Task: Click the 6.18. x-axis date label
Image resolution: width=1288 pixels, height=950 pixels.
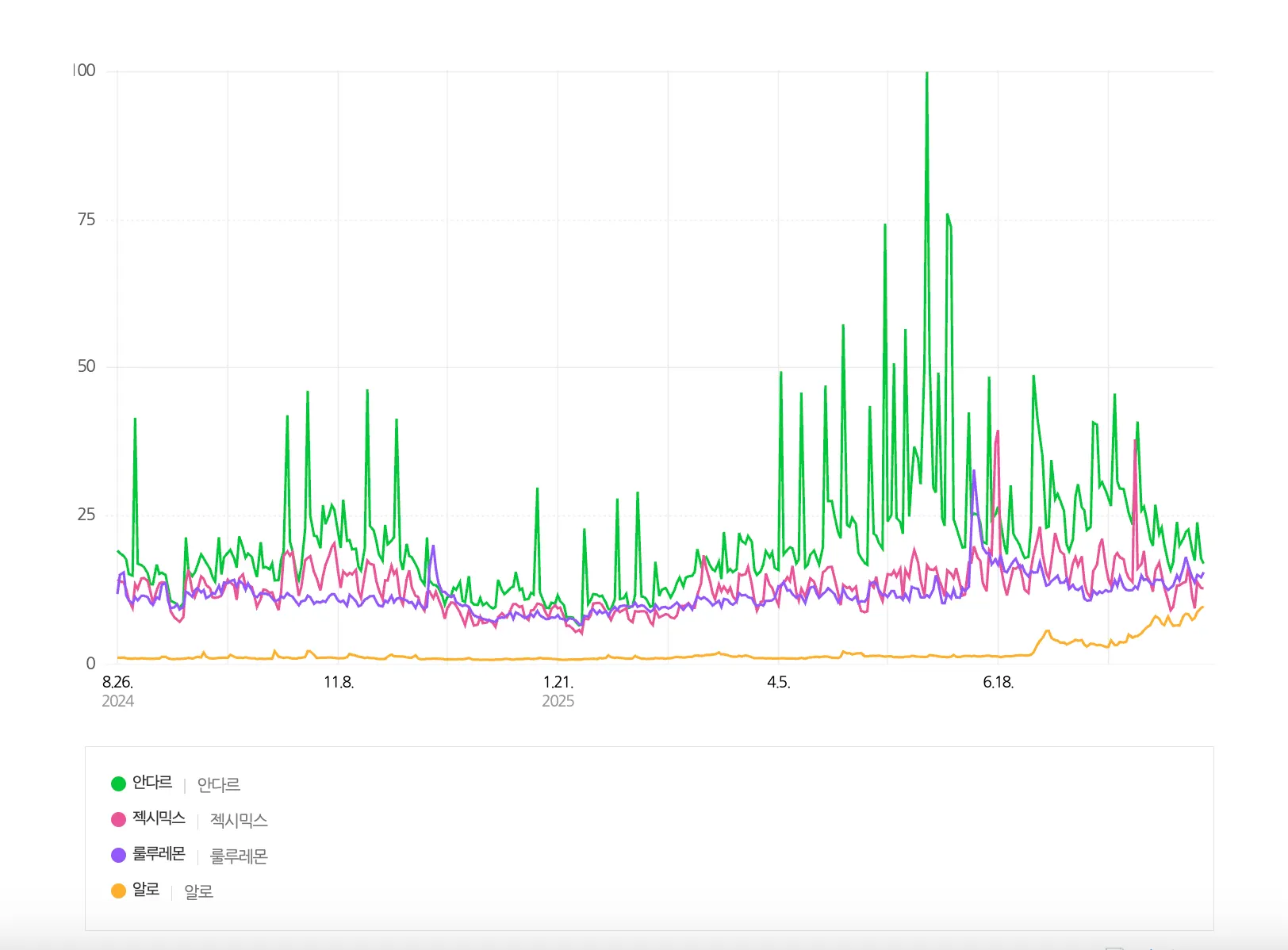Action: point(999,682)
